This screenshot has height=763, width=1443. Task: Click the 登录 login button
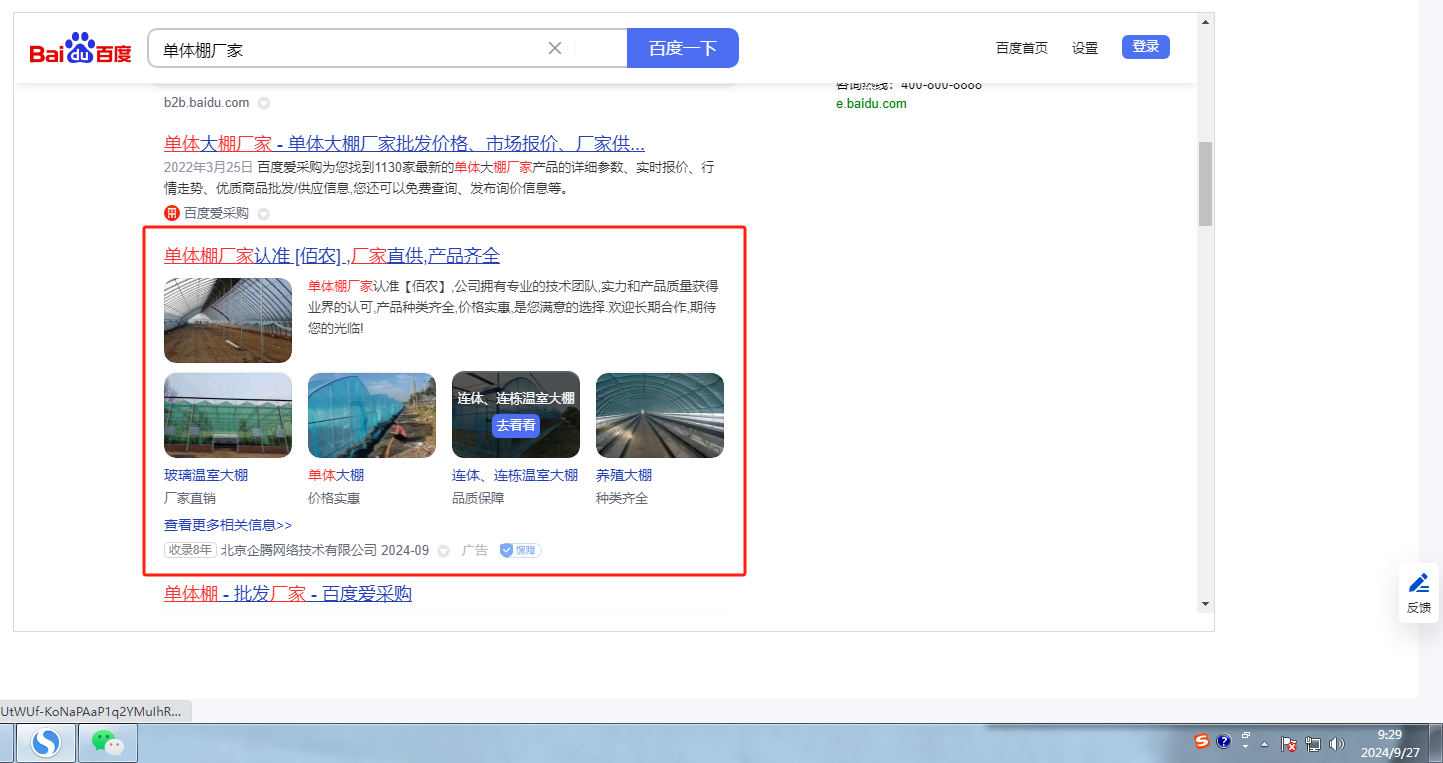tap(1145, 47)
